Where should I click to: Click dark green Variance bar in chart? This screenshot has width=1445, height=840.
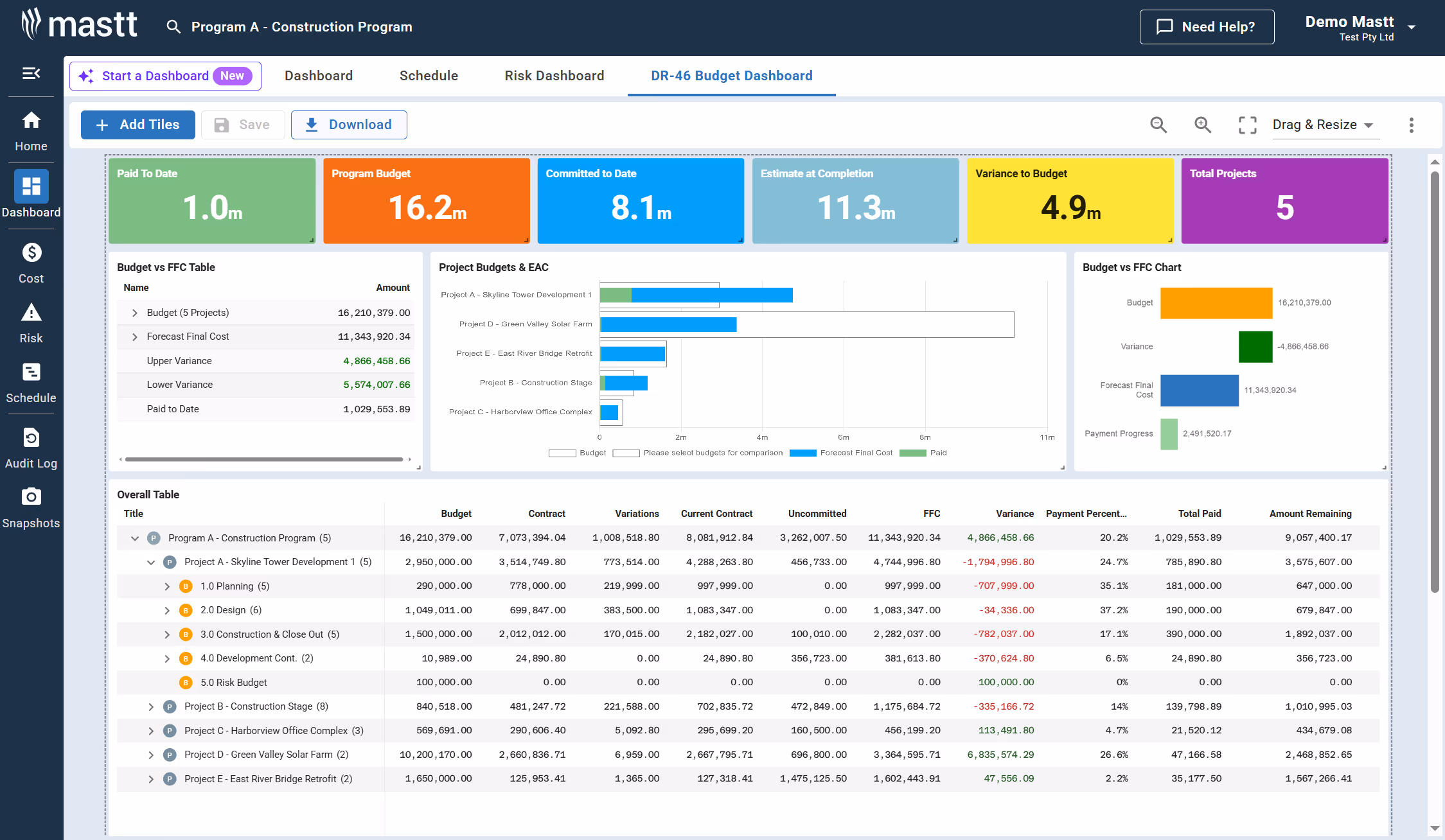coord(1255,347)
